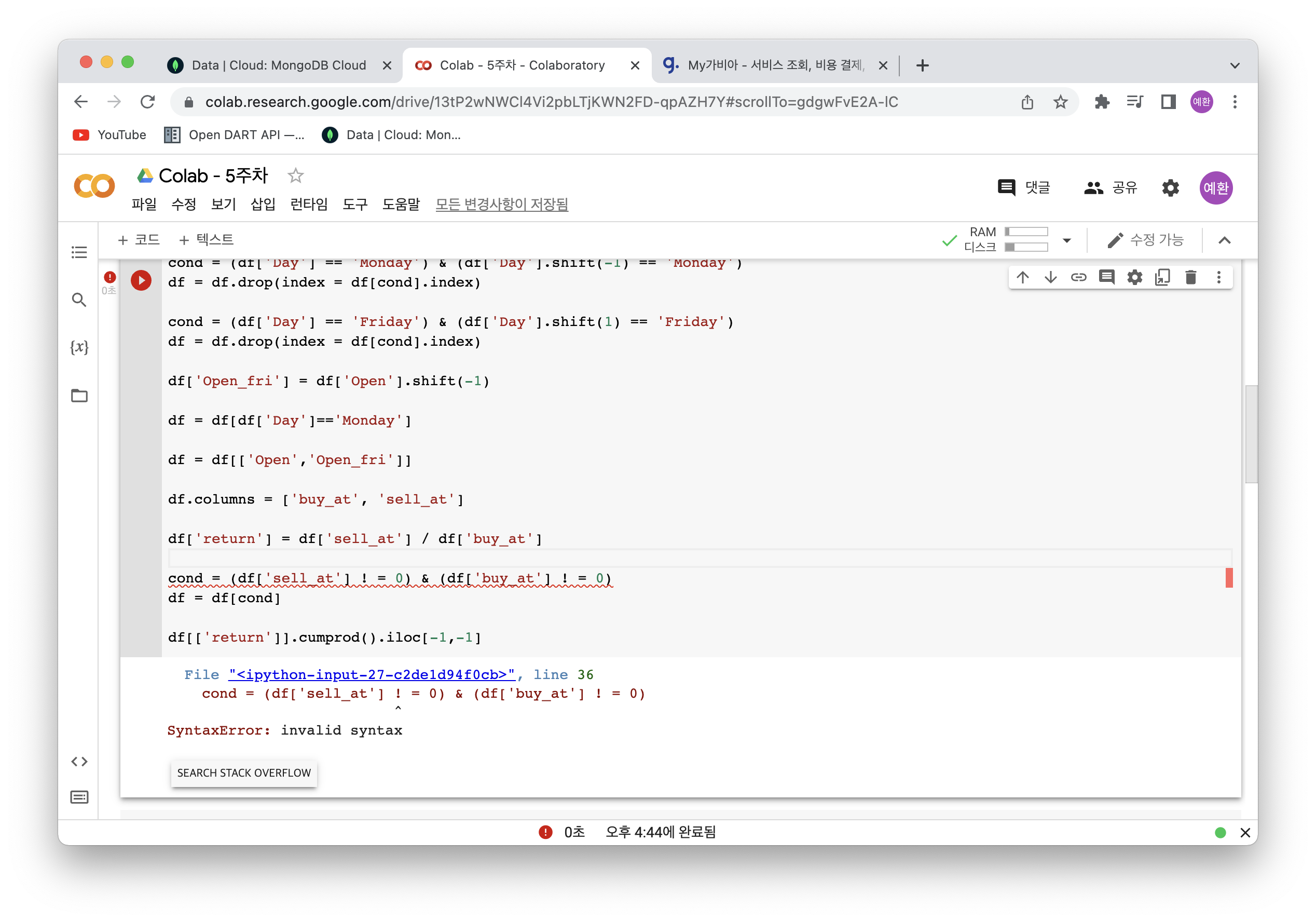
Task: Click the Colab logo
Action: [x=94, y=186]
